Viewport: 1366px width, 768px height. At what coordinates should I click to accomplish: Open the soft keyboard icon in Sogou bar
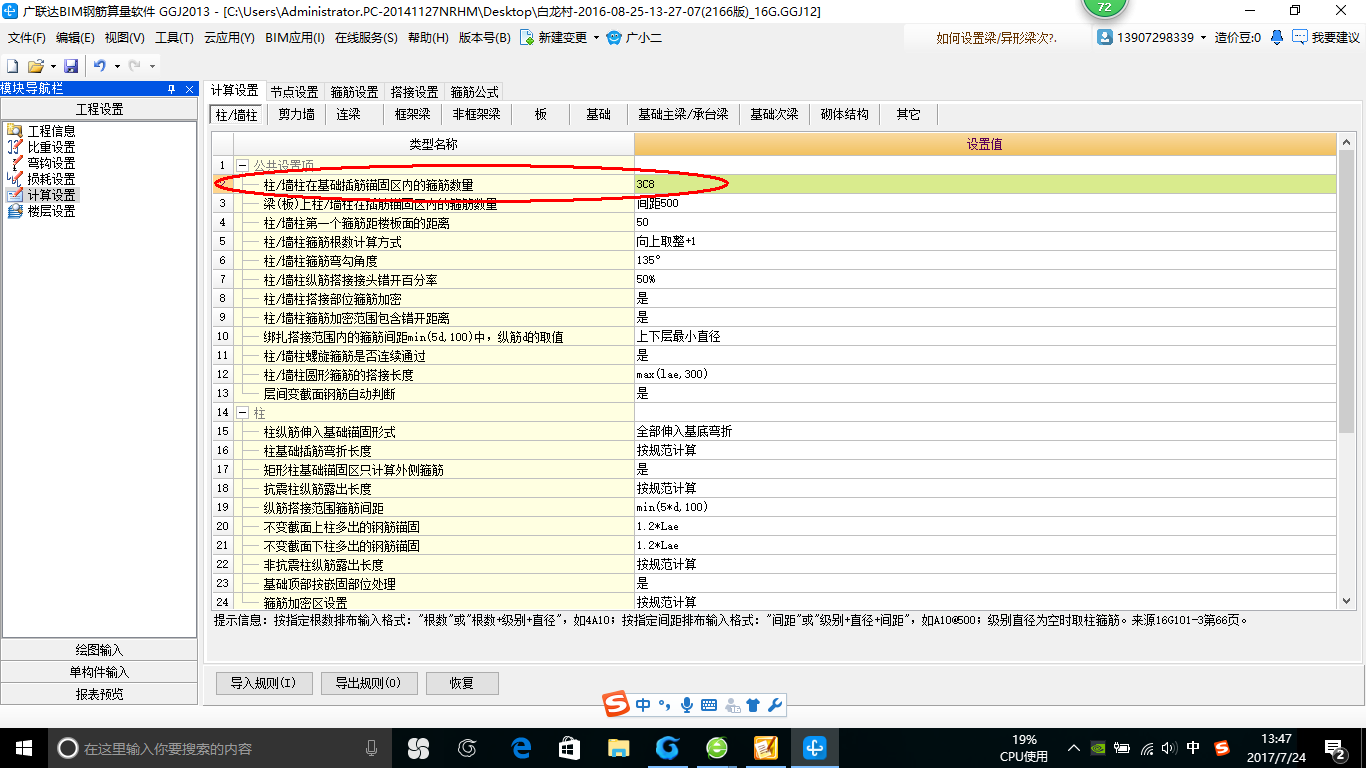709,705
